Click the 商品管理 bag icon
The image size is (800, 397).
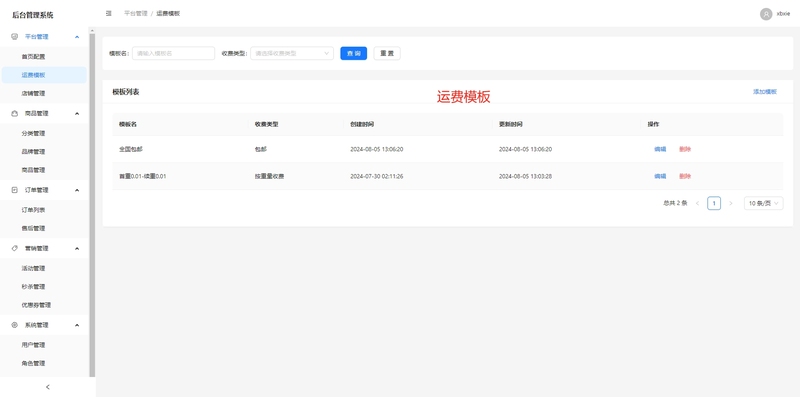pyautogui.click(x=14, y=113)
